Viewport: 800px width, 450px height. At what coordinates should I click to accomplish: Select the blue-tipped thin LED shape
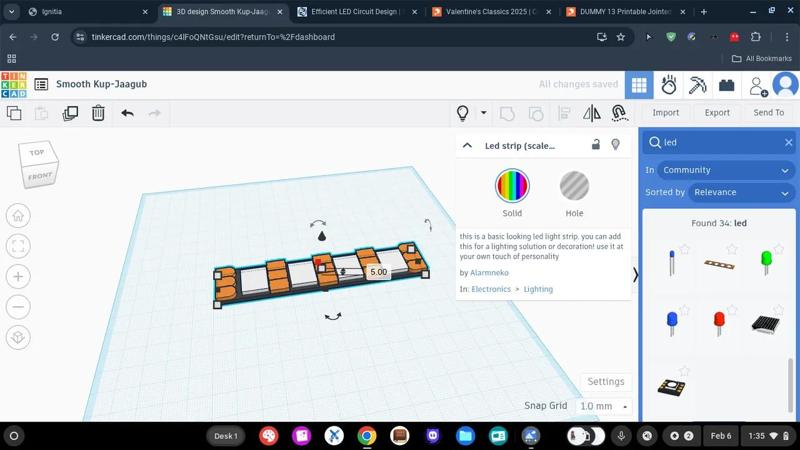click(671, 263)
